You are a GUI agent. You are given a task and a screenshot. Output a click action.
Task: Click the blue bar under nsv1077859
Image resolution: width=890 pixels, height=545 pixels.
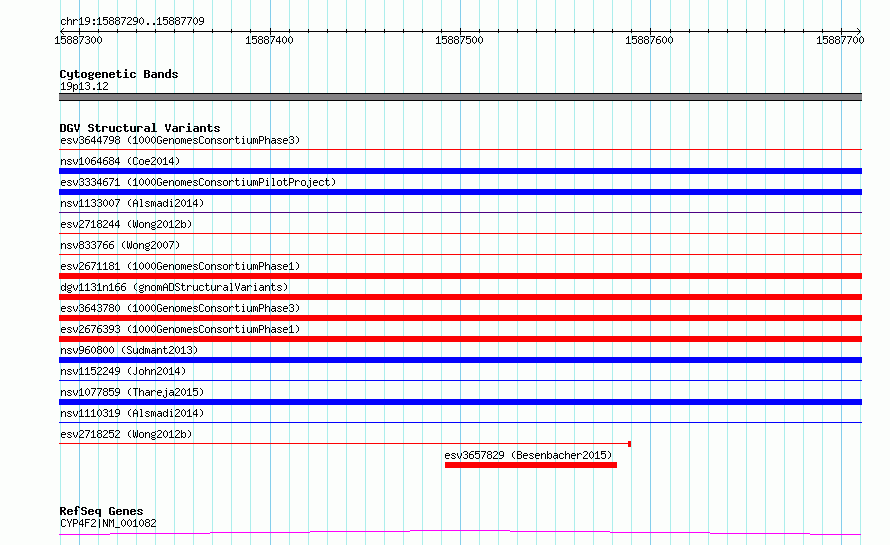click(x=460, y=402)
